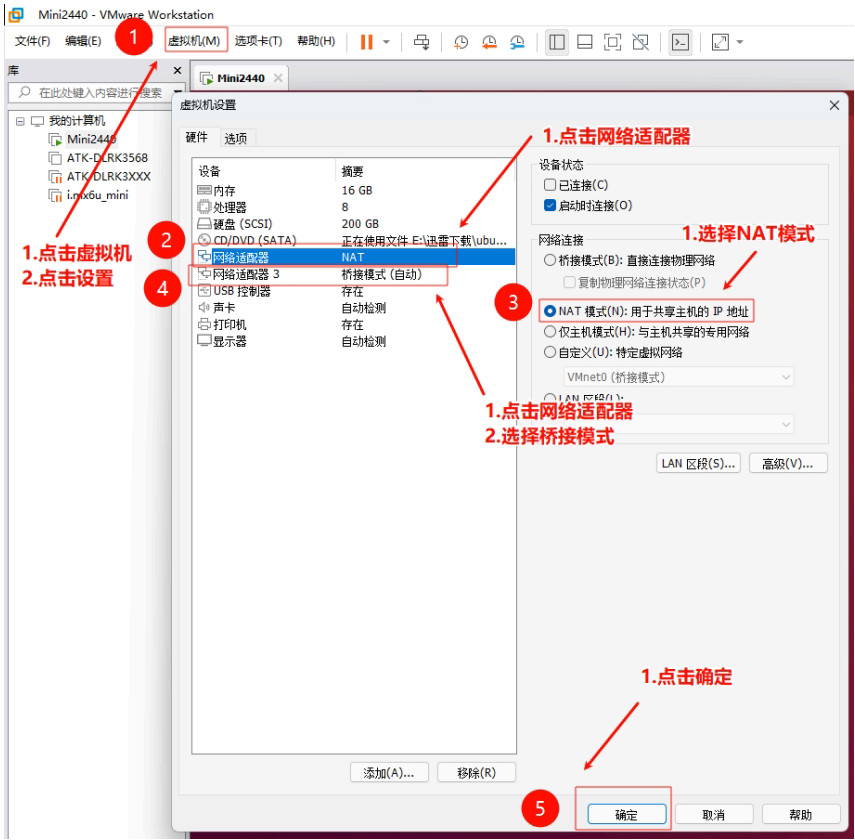Open the snapshot manager icon
Screen dimensions: 855x840
[517, 41]
